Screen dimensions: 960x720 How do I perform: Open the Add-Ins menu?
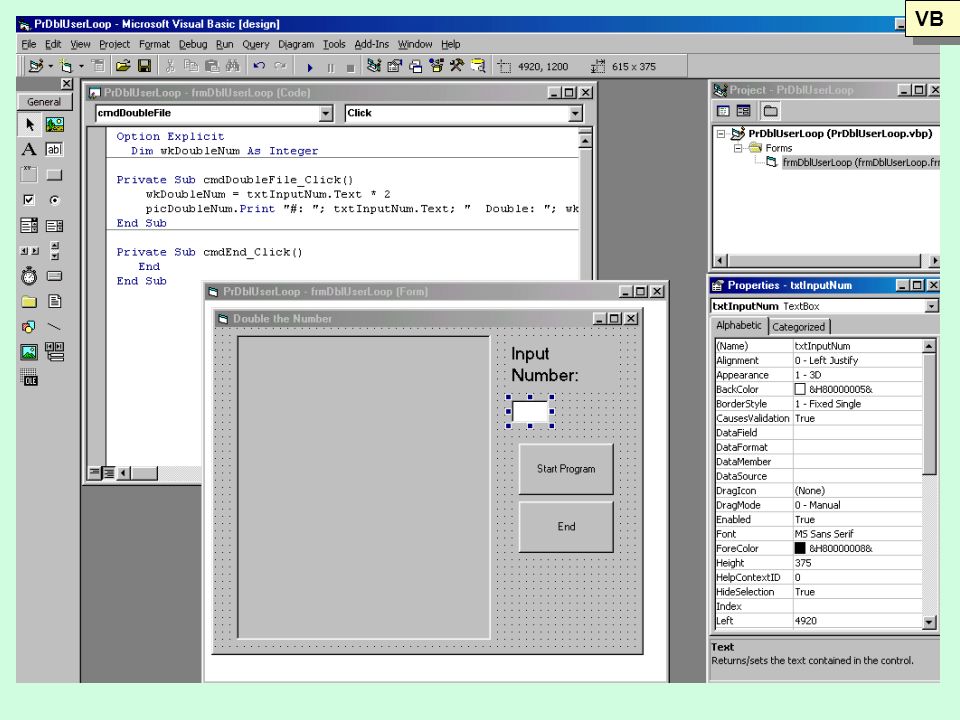pyautogui.click(x=372, y=44)
